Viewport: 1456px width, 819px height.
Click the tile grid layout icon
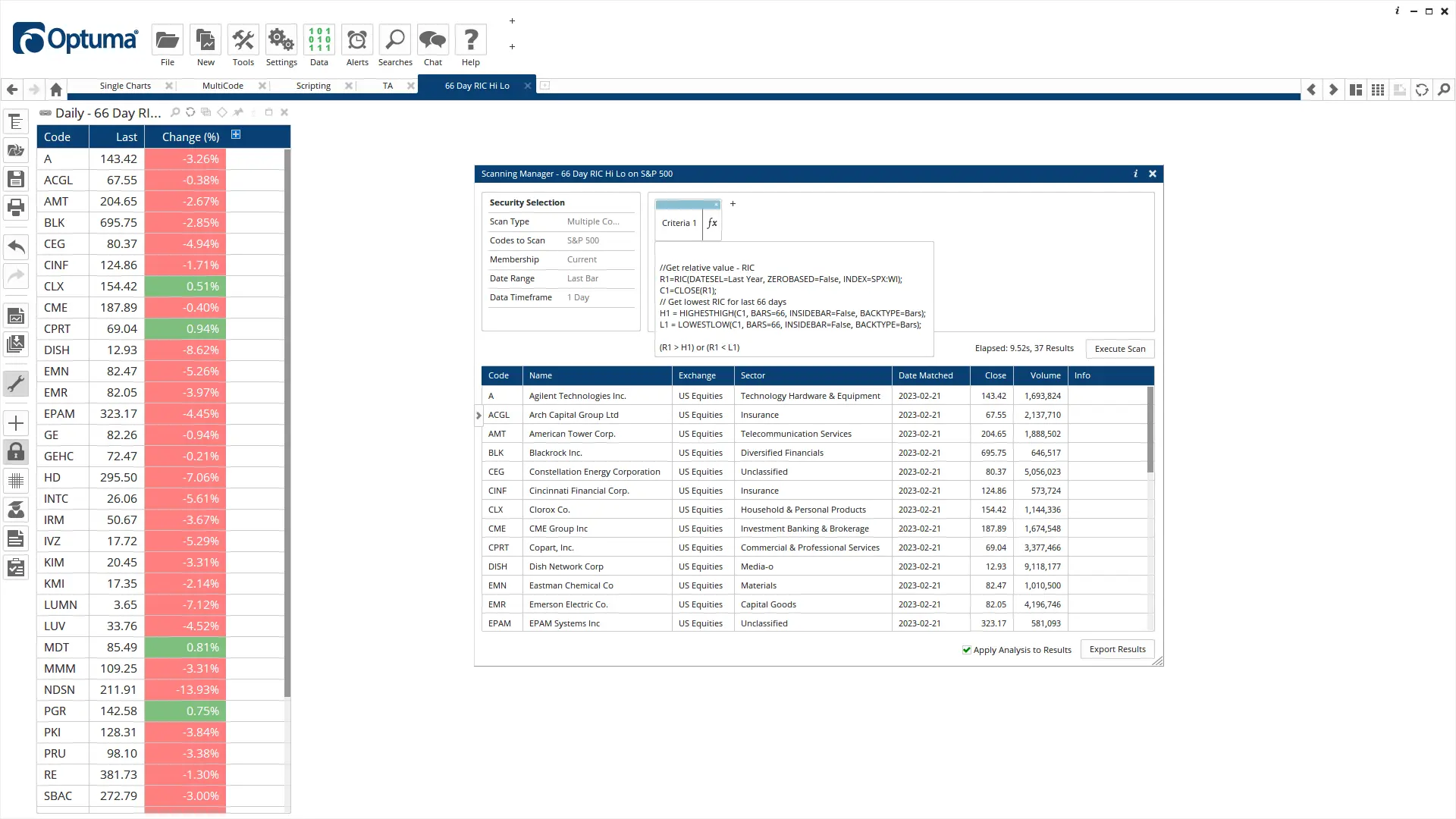tap(1378, 89)
